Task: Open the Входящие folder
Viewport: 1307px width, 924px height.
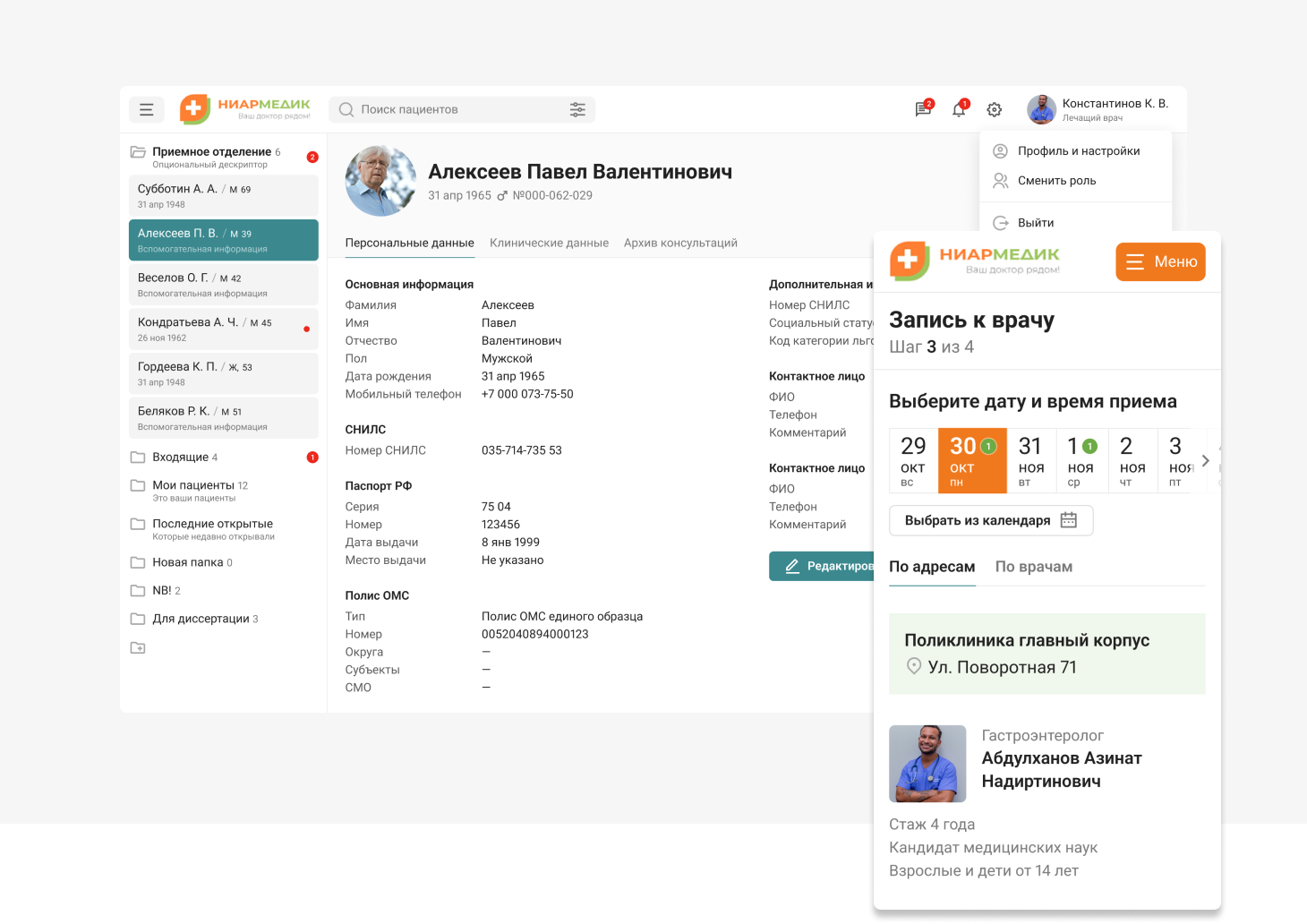Action: (x=224, y=458)
